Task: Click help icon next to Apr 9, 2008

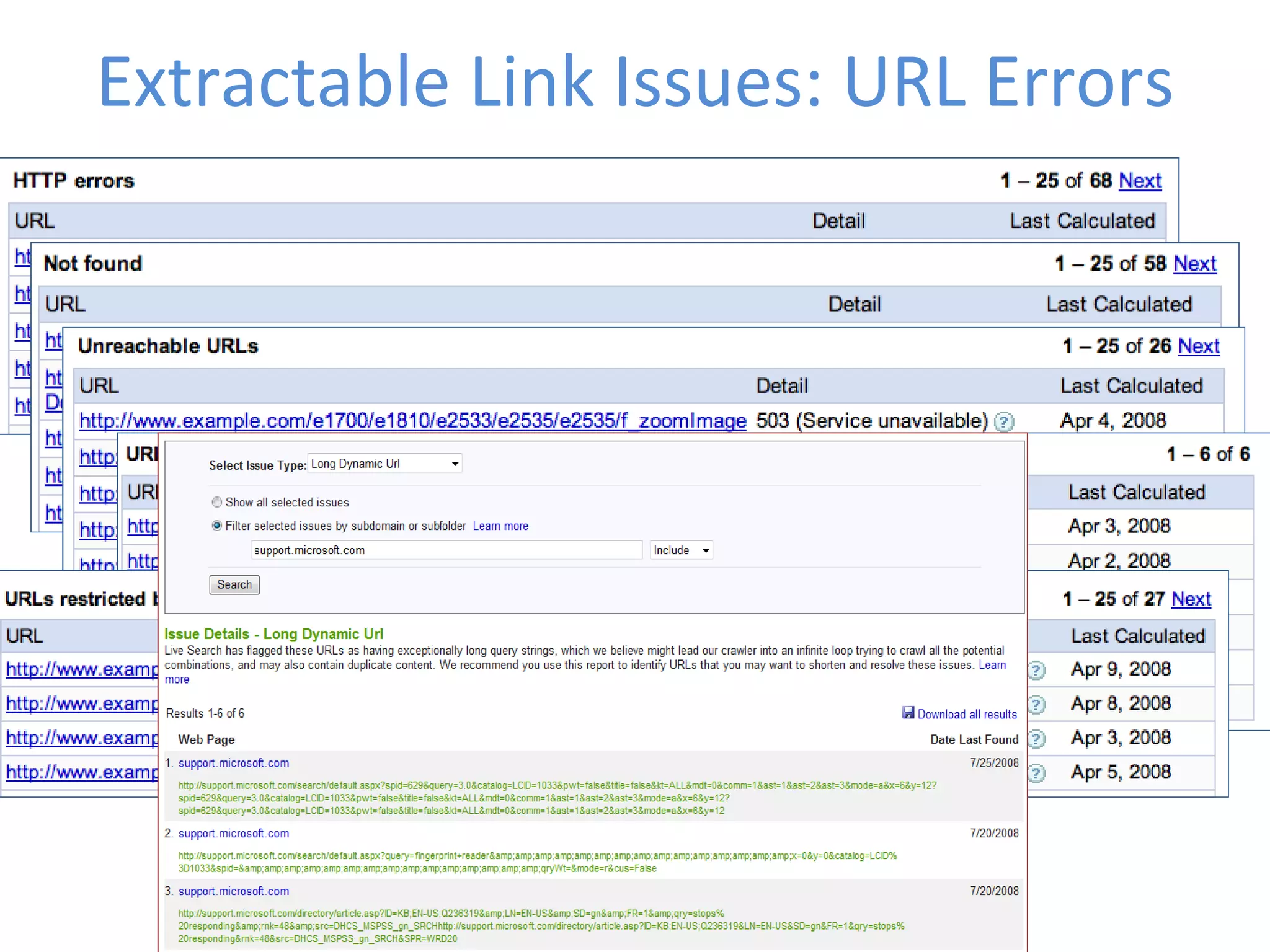Action: pos(1037,670)
